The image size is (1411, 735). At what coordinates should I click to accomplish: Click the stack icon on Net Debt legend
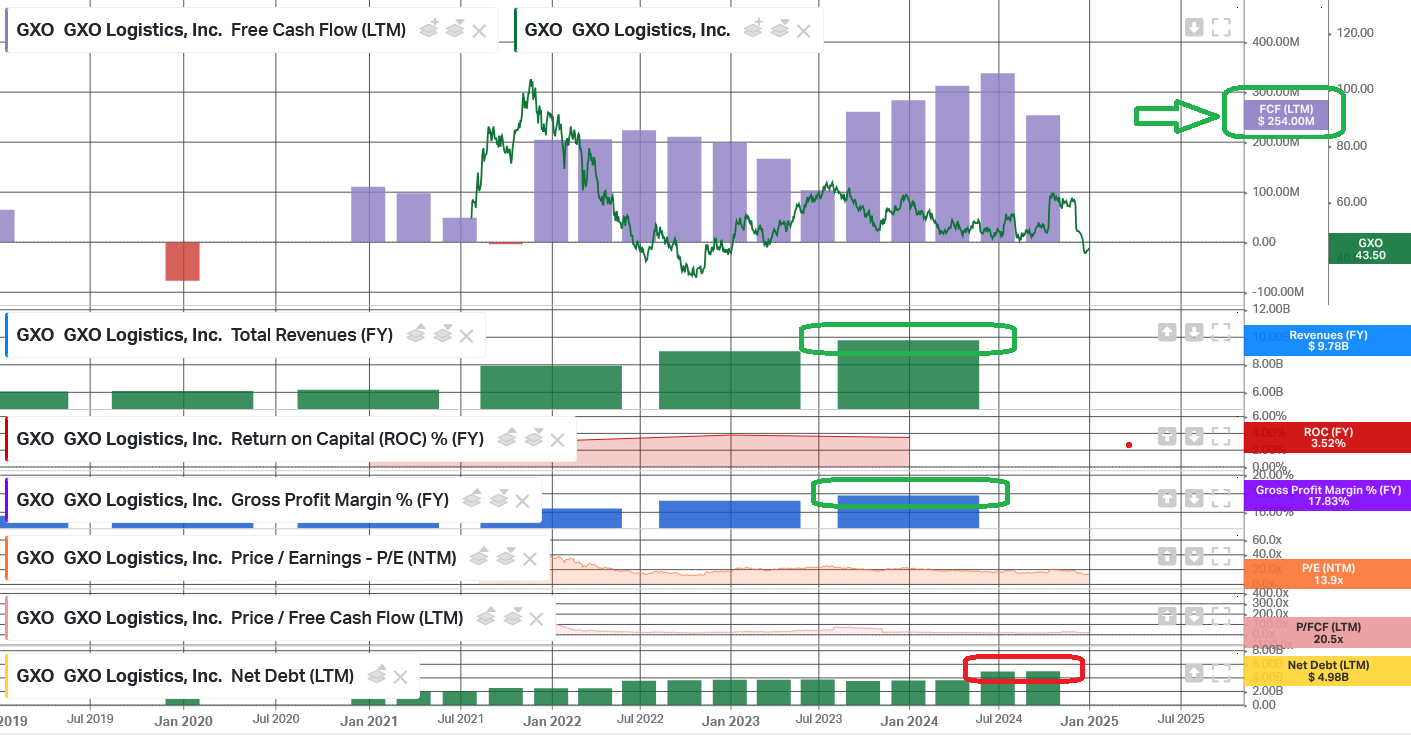(x=377, y=675)
